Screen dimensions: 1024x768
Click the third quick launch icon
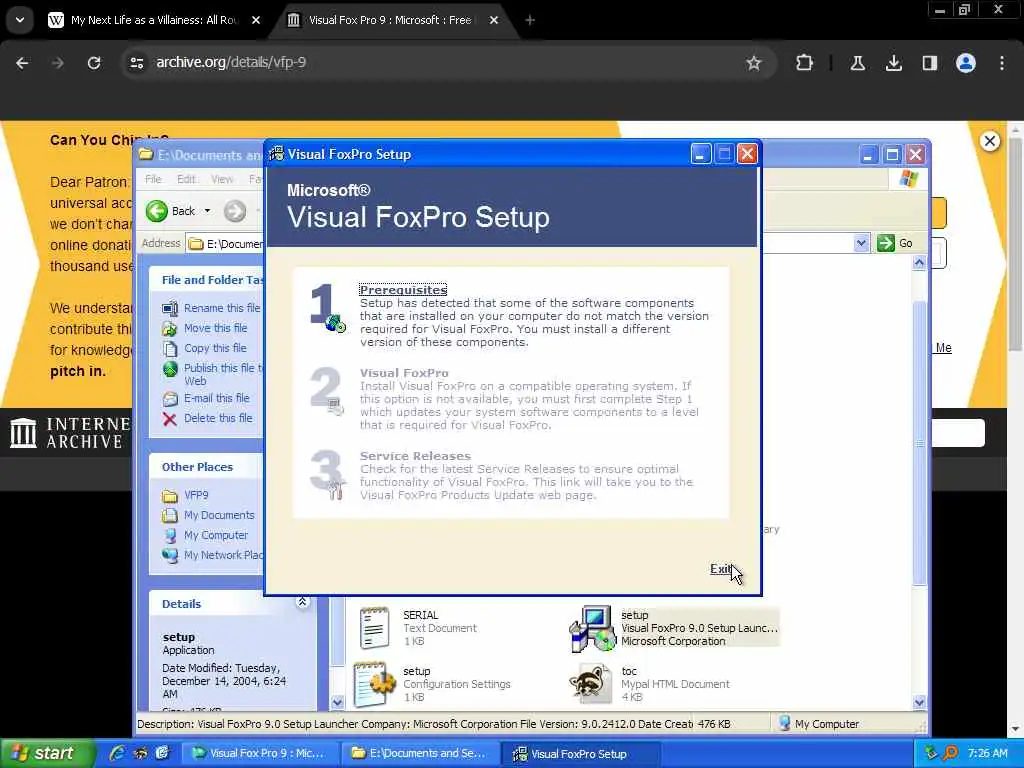point(163,753)
